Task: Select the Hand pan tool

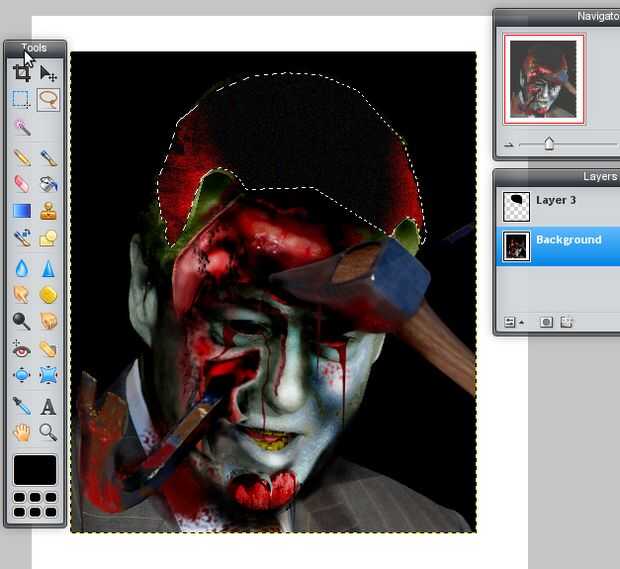Action: coord(21,433)
